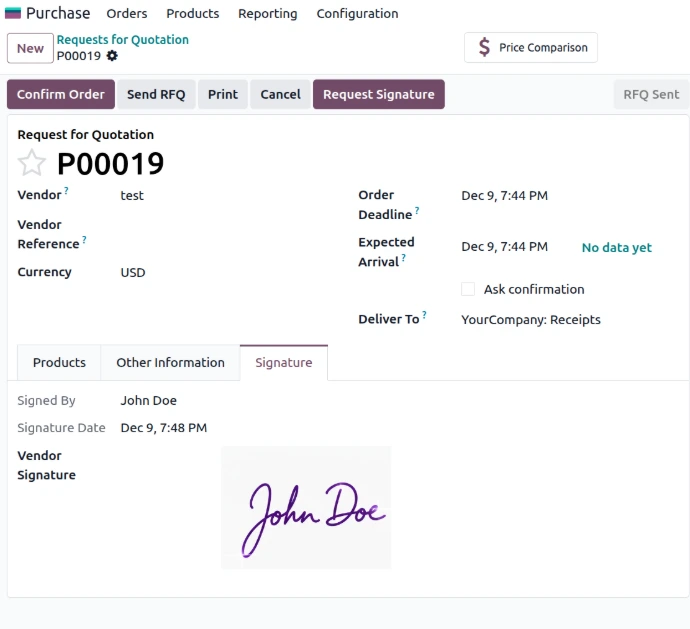The image size is (690, 629).
Task: Open the Reporting menu
Action: [x=267, y=14]
